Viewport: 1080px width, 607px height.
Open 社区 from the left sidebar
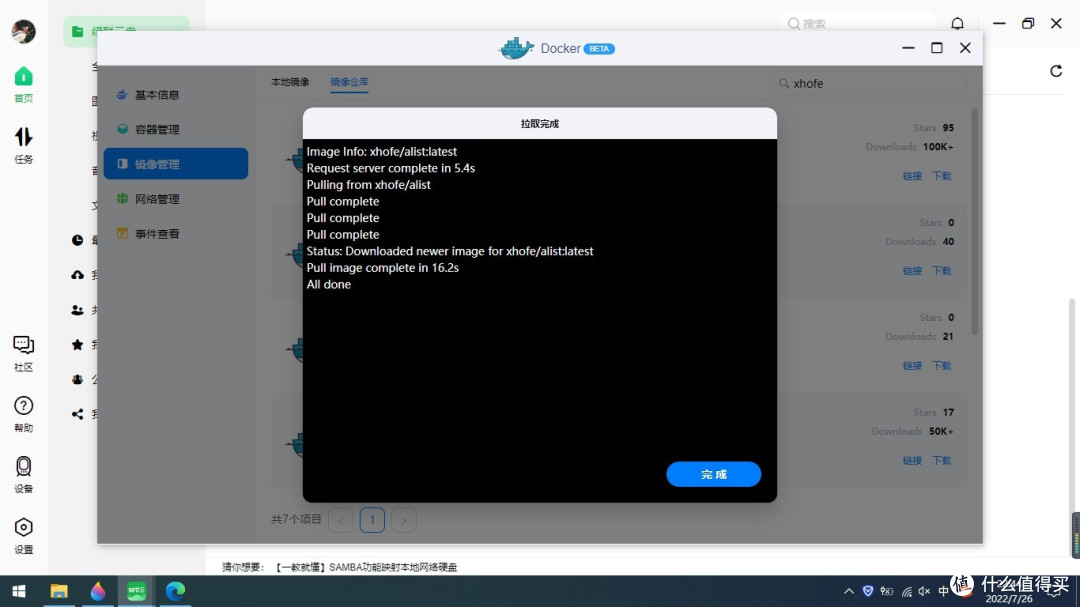point(22,352)
